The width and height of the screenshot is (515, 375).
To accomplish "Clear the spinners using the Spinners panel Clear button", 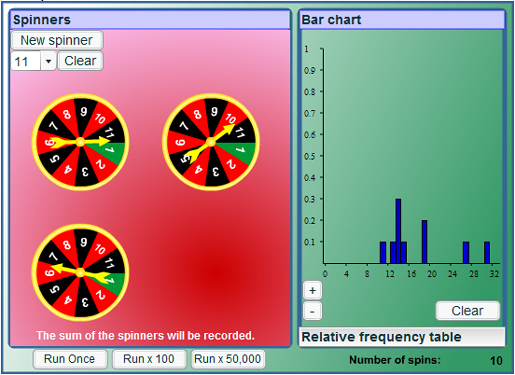I will click(x=80, y=61).
